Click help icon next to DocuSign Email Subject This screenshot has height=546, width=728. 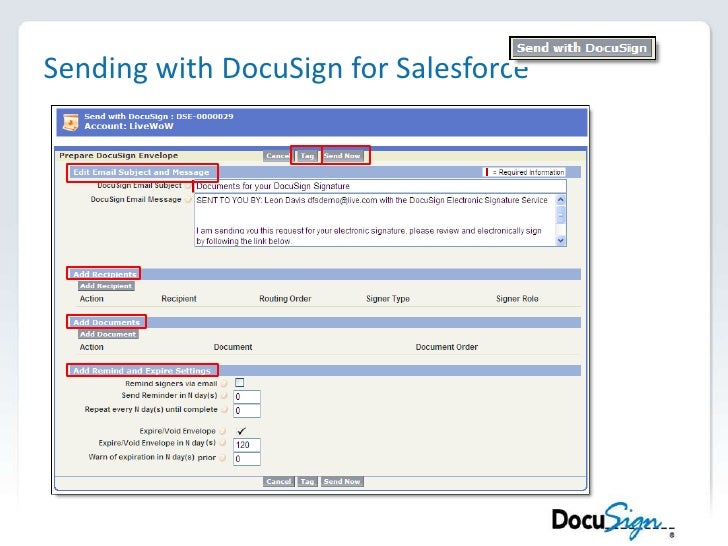(188, 186)
